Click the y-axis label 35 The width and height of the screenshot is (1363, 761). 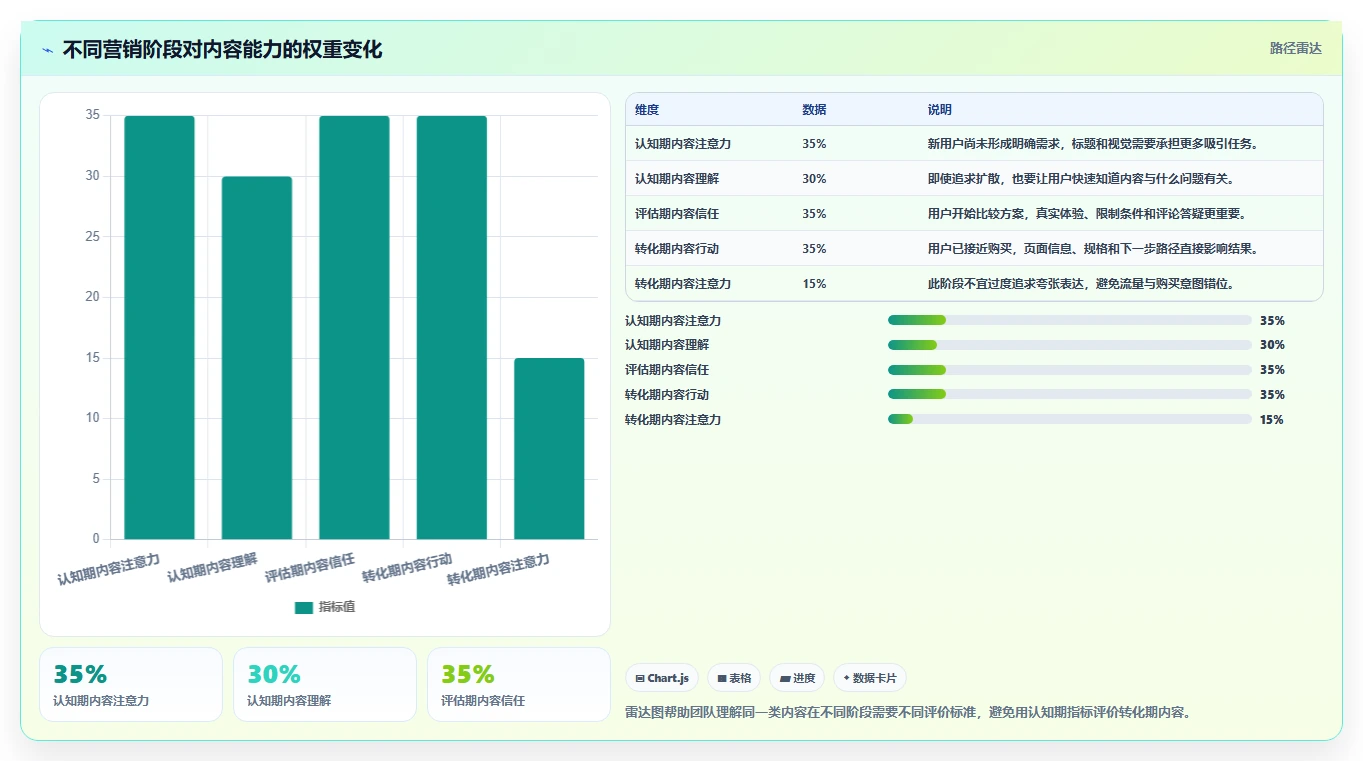click(93, 115)
